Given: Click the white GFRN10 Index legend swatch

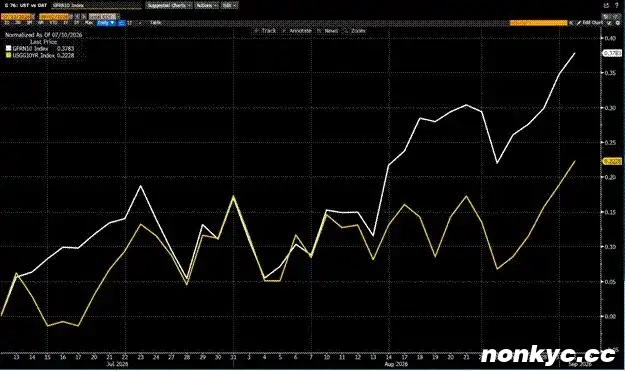Looking at the screenshot, I should click(8, 48).
